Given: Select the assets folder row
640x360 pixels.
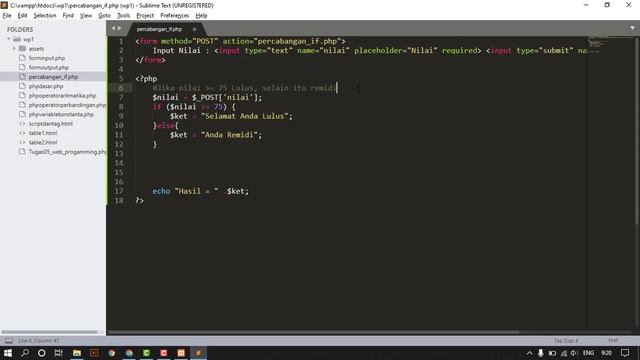Looking at the screenshot, I should (x=53, y=49).
